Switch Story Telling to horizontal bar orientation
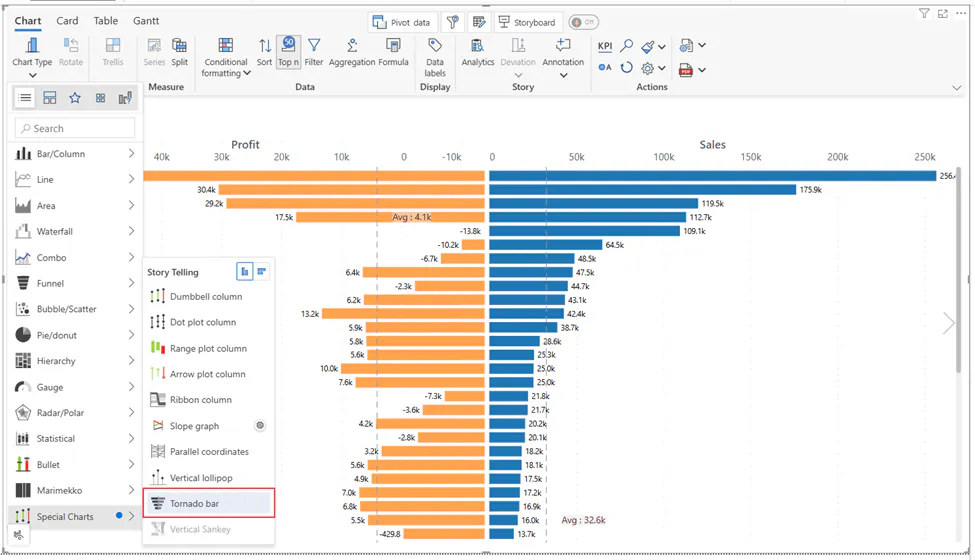 coord(262,272)
